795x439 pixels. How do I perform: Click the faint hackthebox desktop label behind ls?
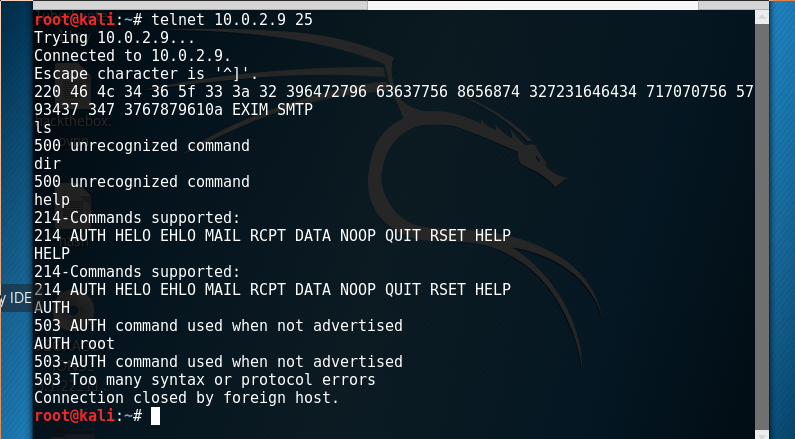click(x=73, y=122)
